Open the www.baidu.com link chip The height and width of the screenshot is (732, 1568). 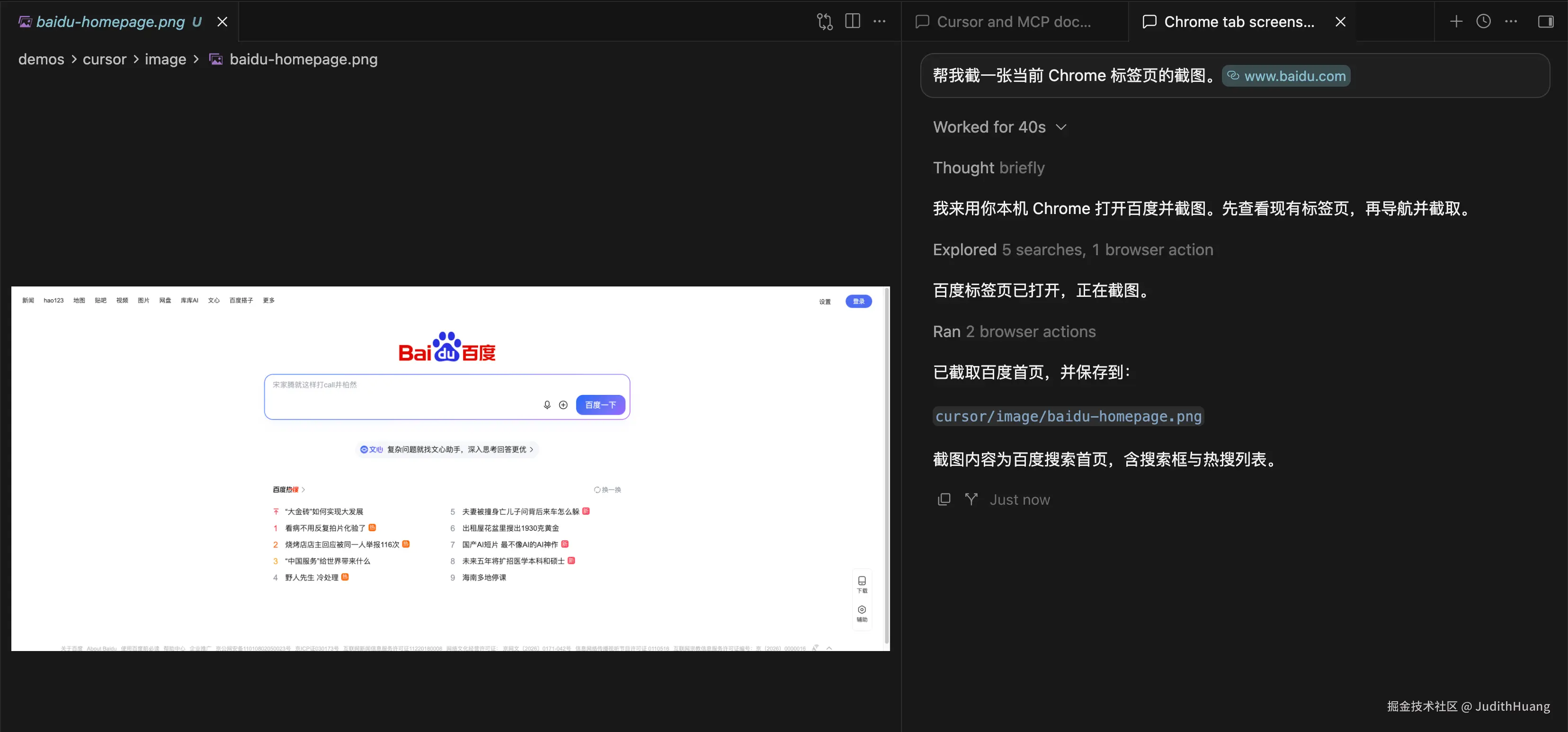(1286, 76)
